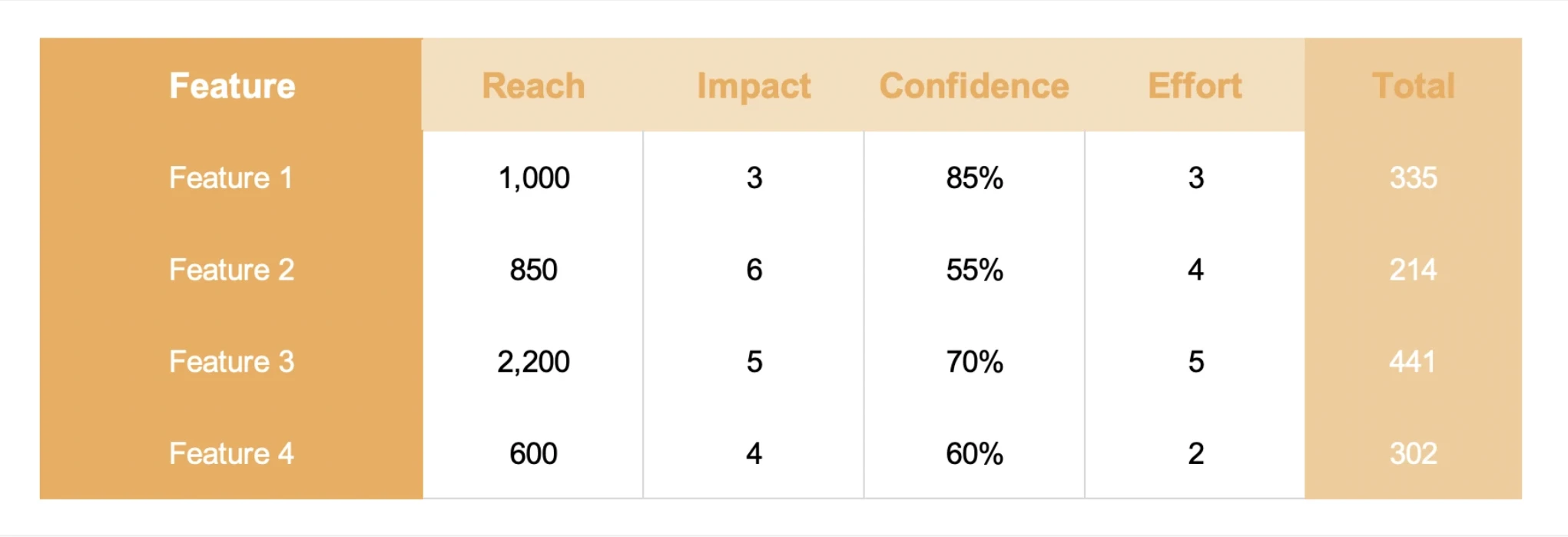1568x537 pixels.
Task: Click the 70% Confidence cell
Action: 974,361
